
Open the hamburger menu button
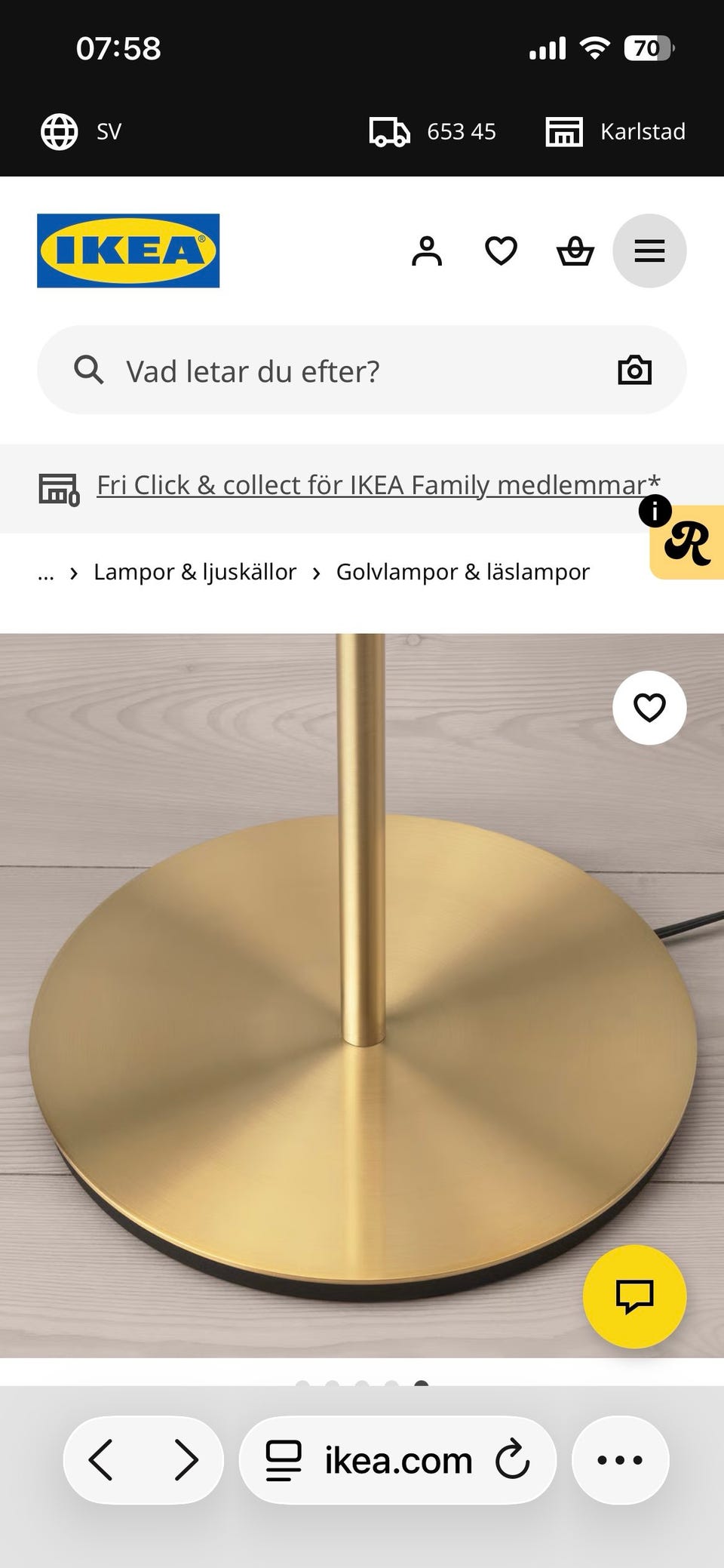(x=649, y=251)
